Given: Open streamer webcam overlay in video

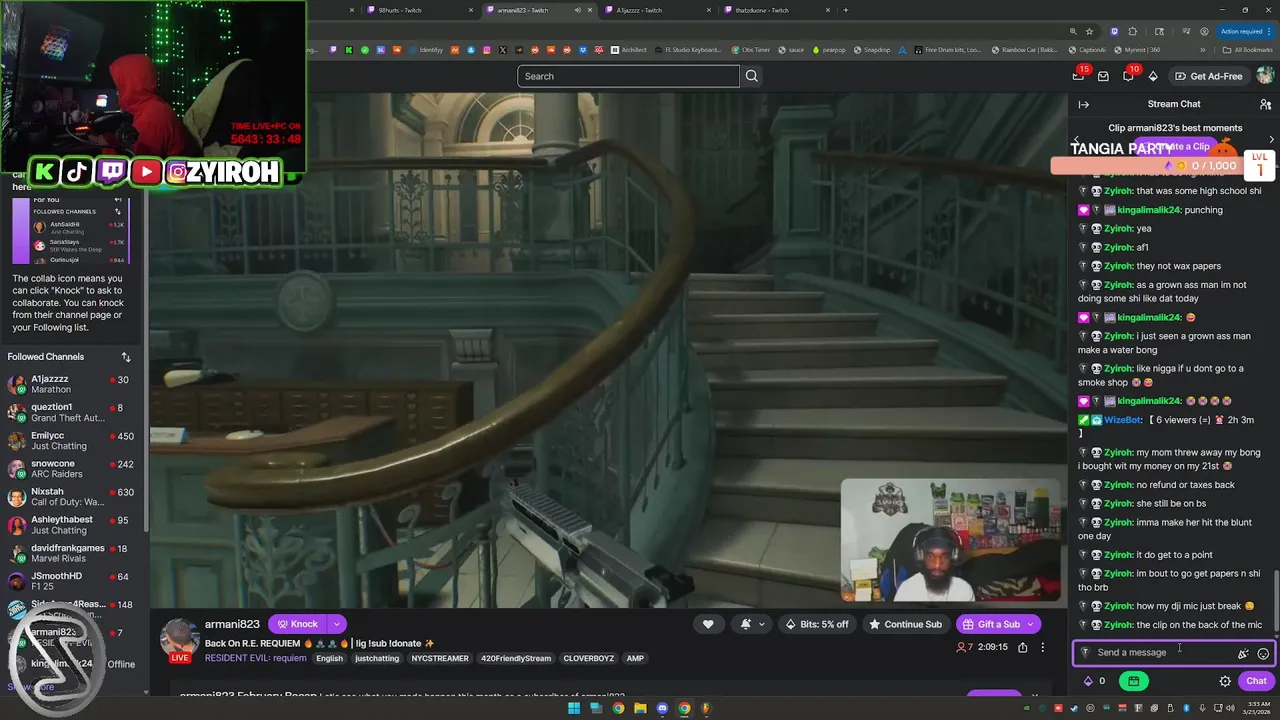Looking at the screenshot, I should (x=950, y=540).
